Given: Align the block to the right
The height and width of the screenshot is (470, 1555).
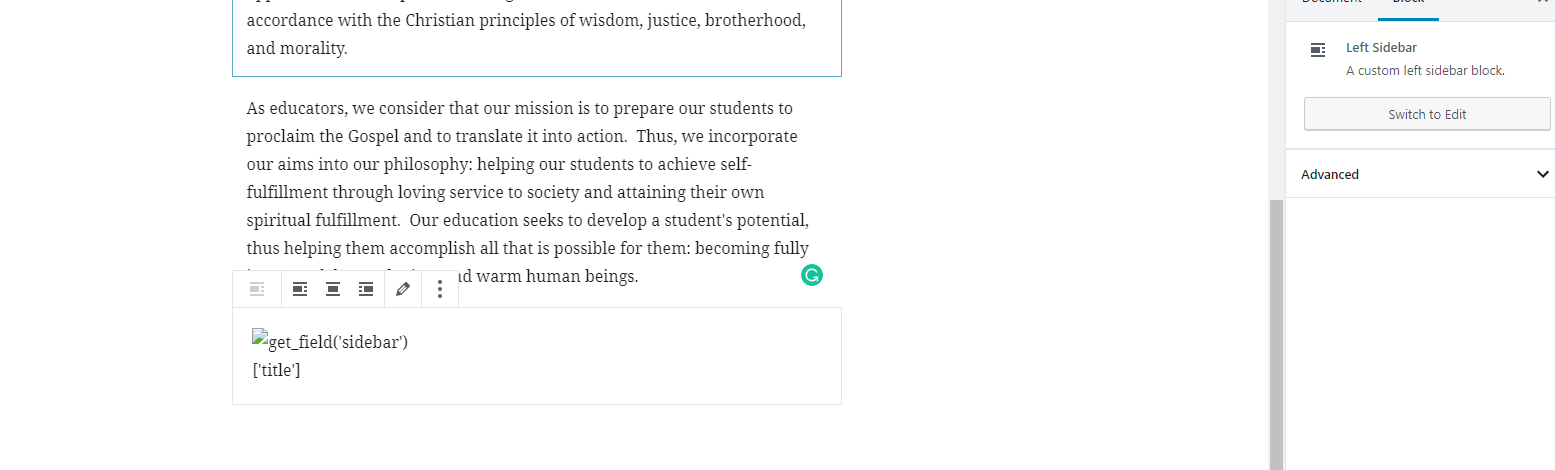Looking at the screenshot, I should click(366, 289).
